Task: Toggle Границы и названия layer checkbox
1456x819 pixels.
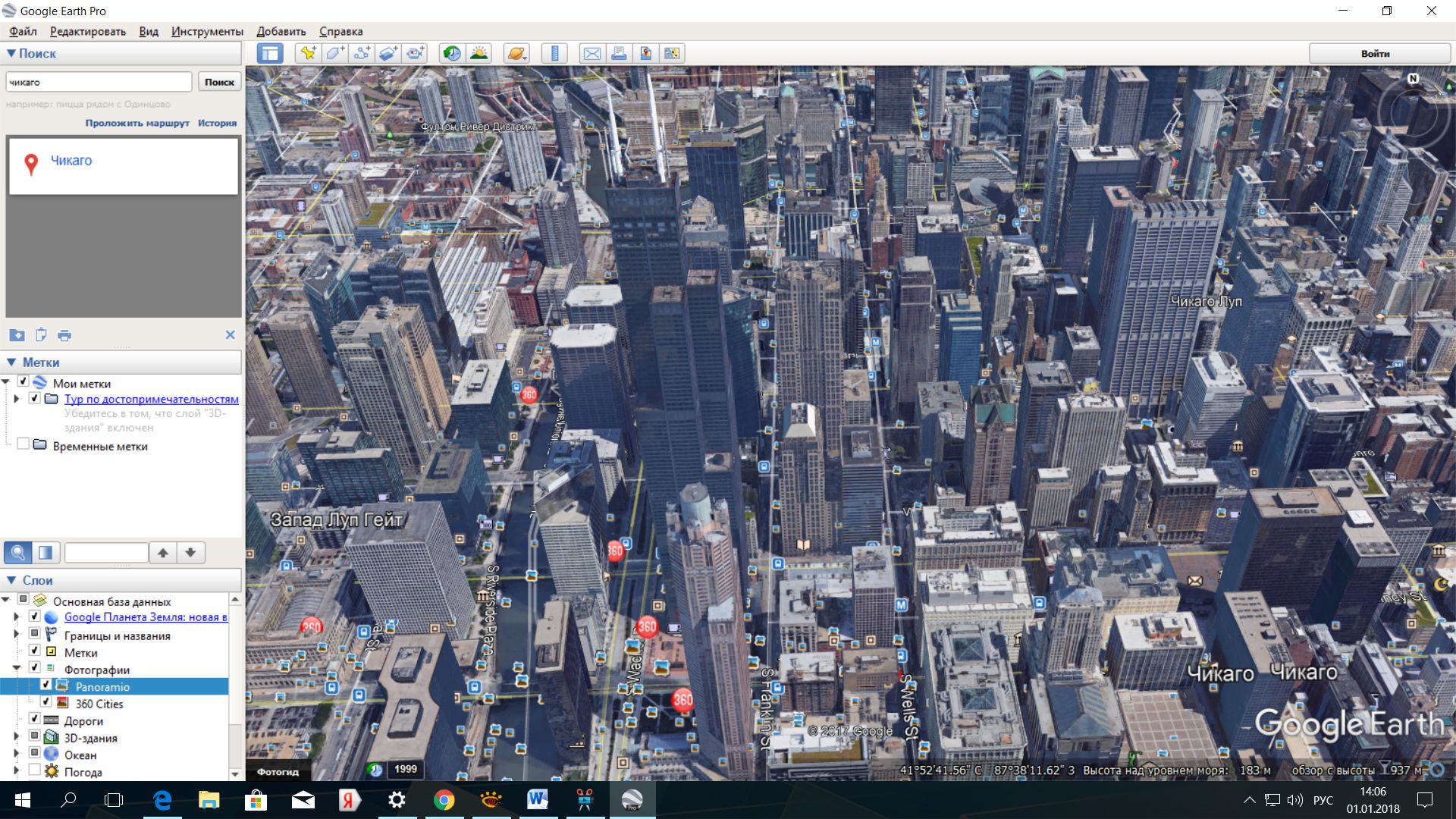Action: click(34, 634)
